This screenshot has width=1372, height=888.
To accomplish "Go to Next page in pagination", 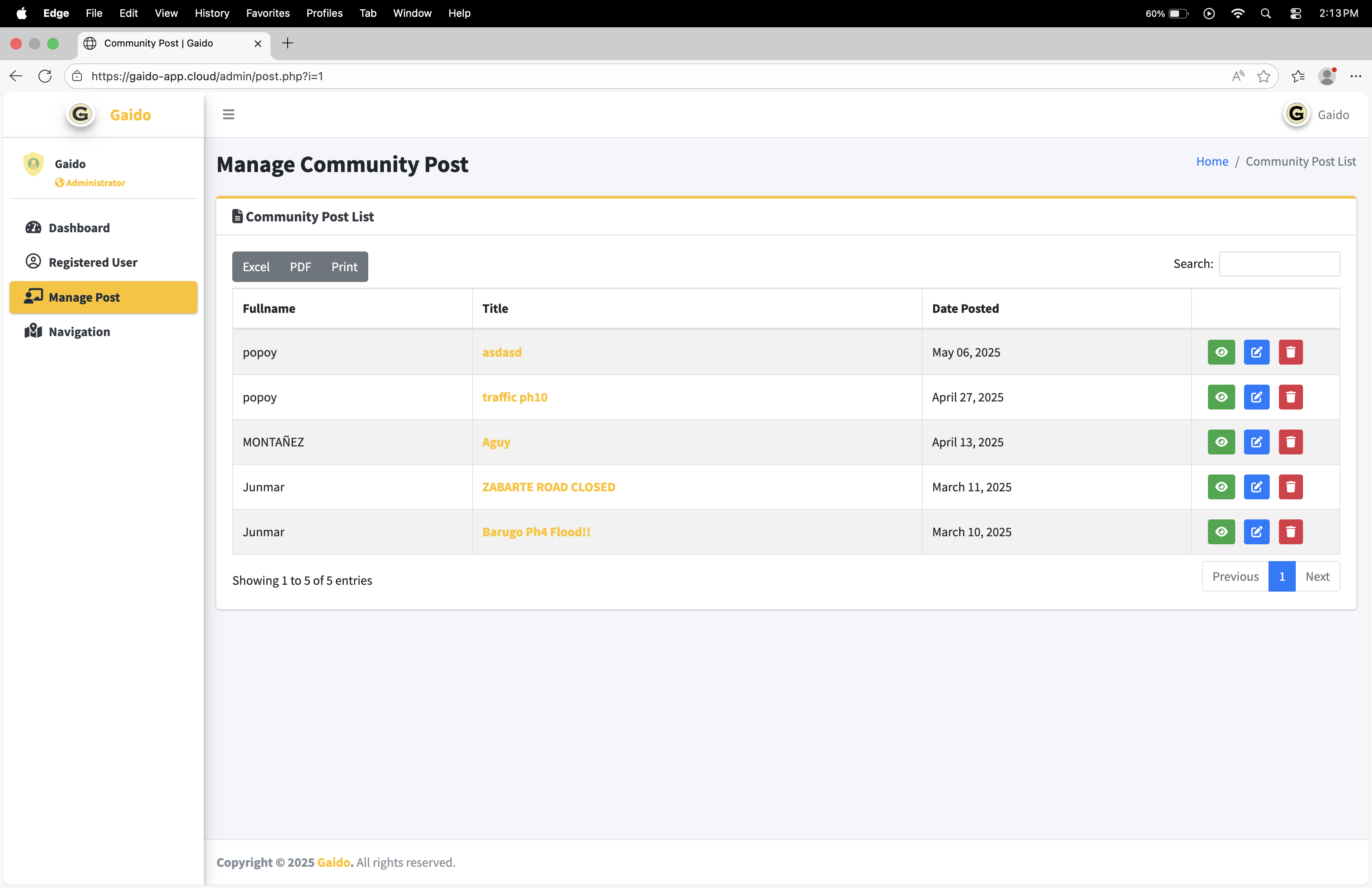I will click(x=1317, y=576).
